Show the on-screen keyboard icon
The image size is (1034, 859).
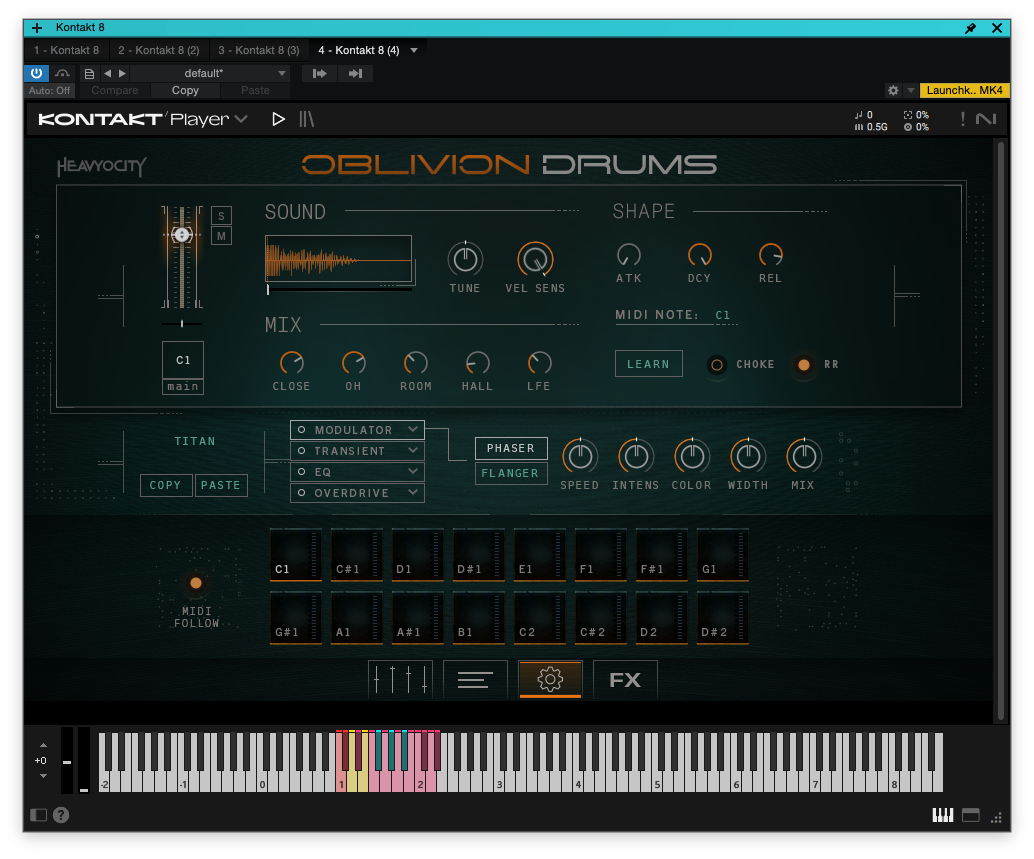pos(942,815)
